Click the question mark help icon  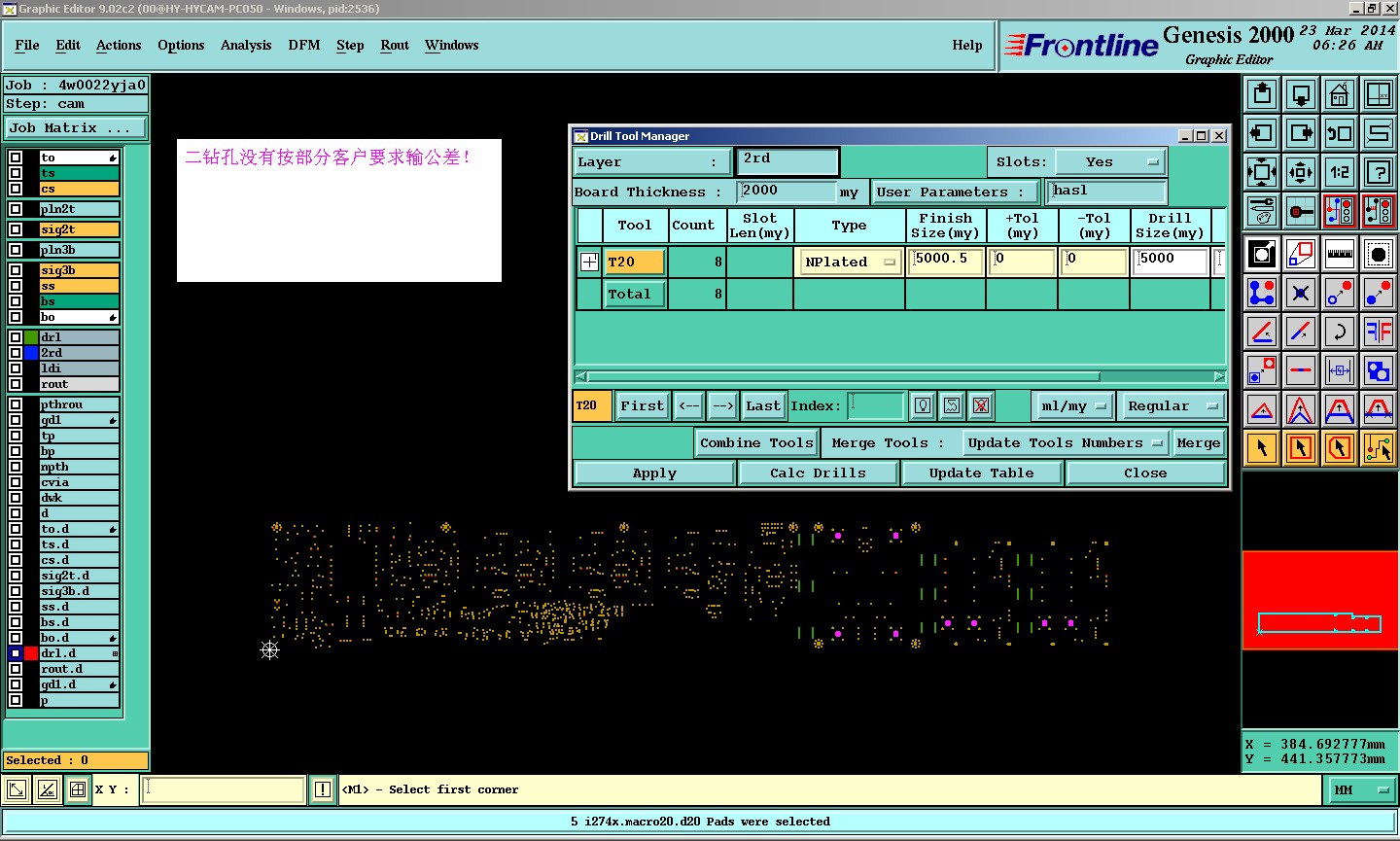point(1379,172)
